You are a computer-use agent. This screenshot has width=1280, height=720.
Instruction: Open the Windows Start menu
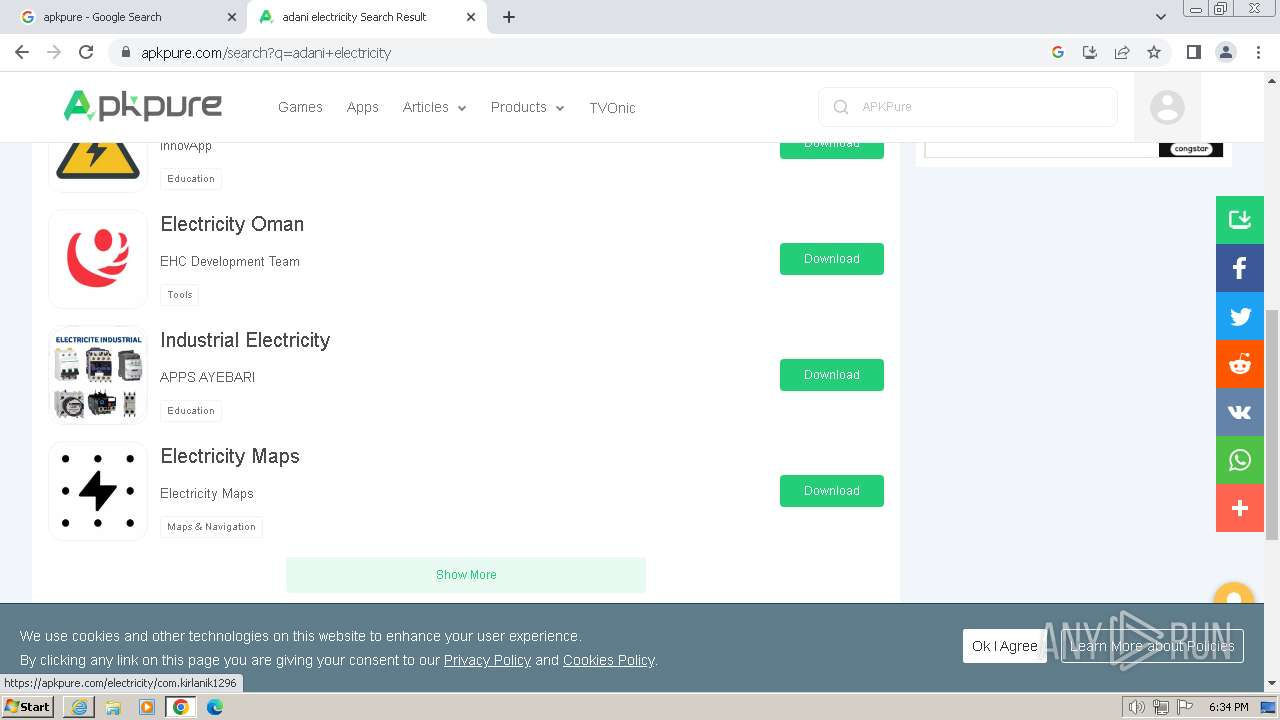click(27, 707)
